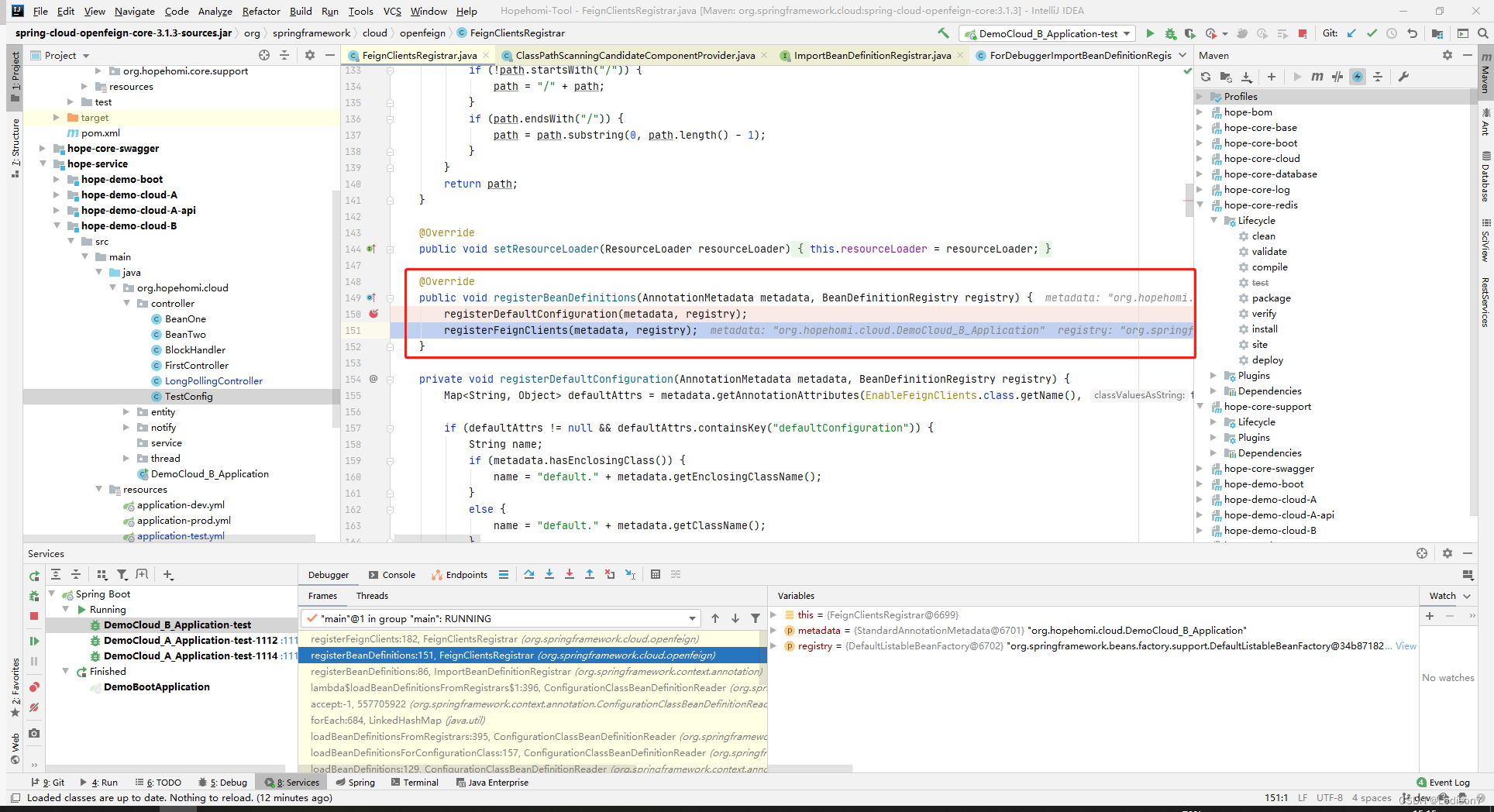Viewport: 1494px width, 812px height.
Task: Run DemoCloud_B_Application-test with green play icon
Action: pos(1150,33)
